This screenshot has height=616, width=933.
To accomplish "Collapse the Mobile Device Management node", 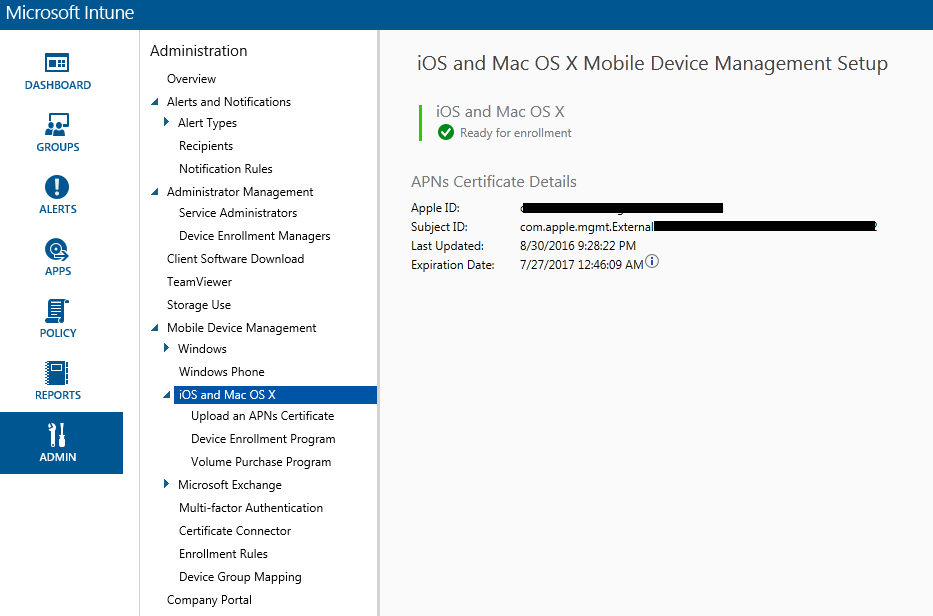I will pyautogui.click(x=155, y=328).
